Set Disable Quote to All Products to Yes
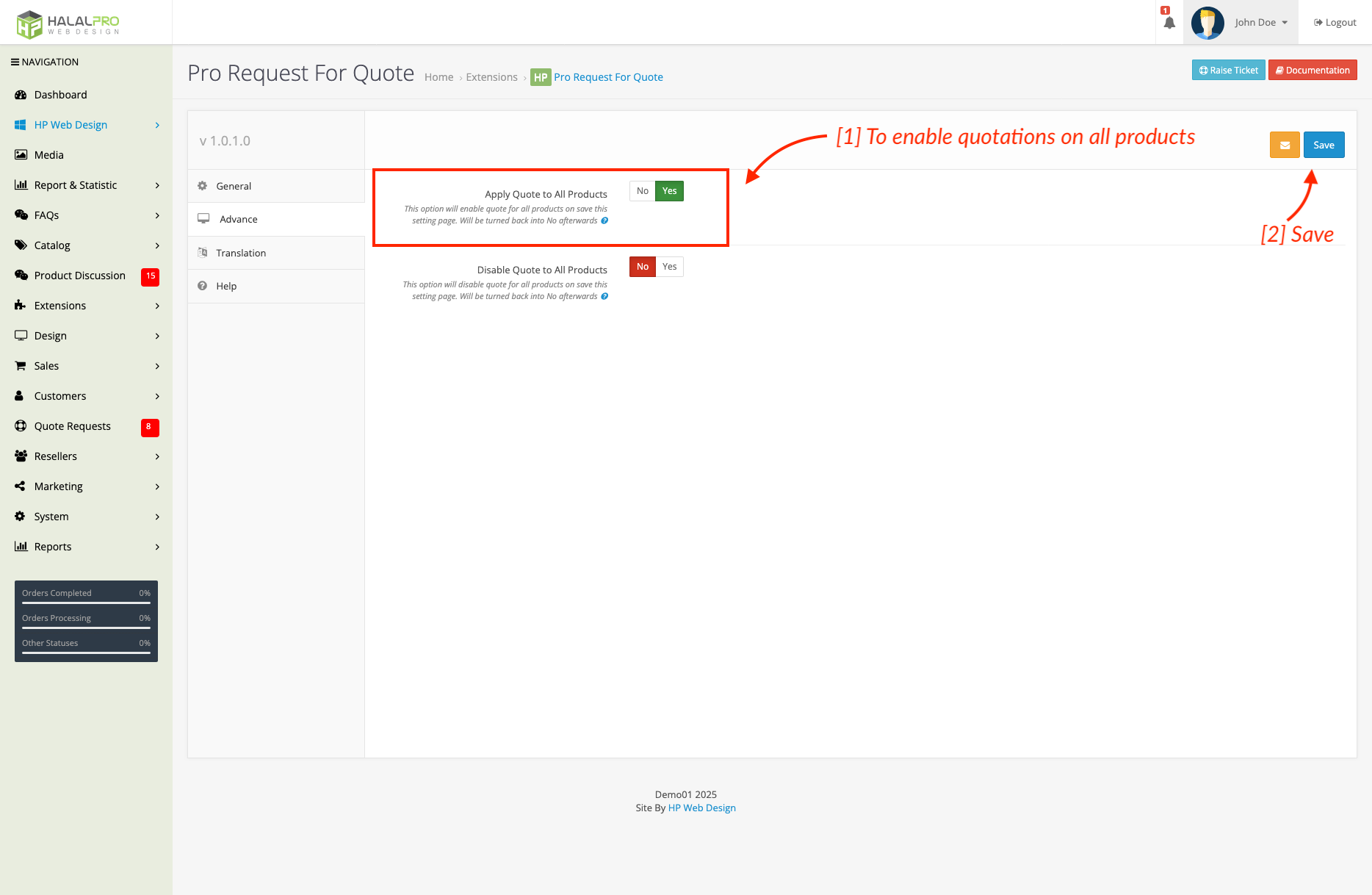This screenshot has height=895, width=1372. click(669, 267)
